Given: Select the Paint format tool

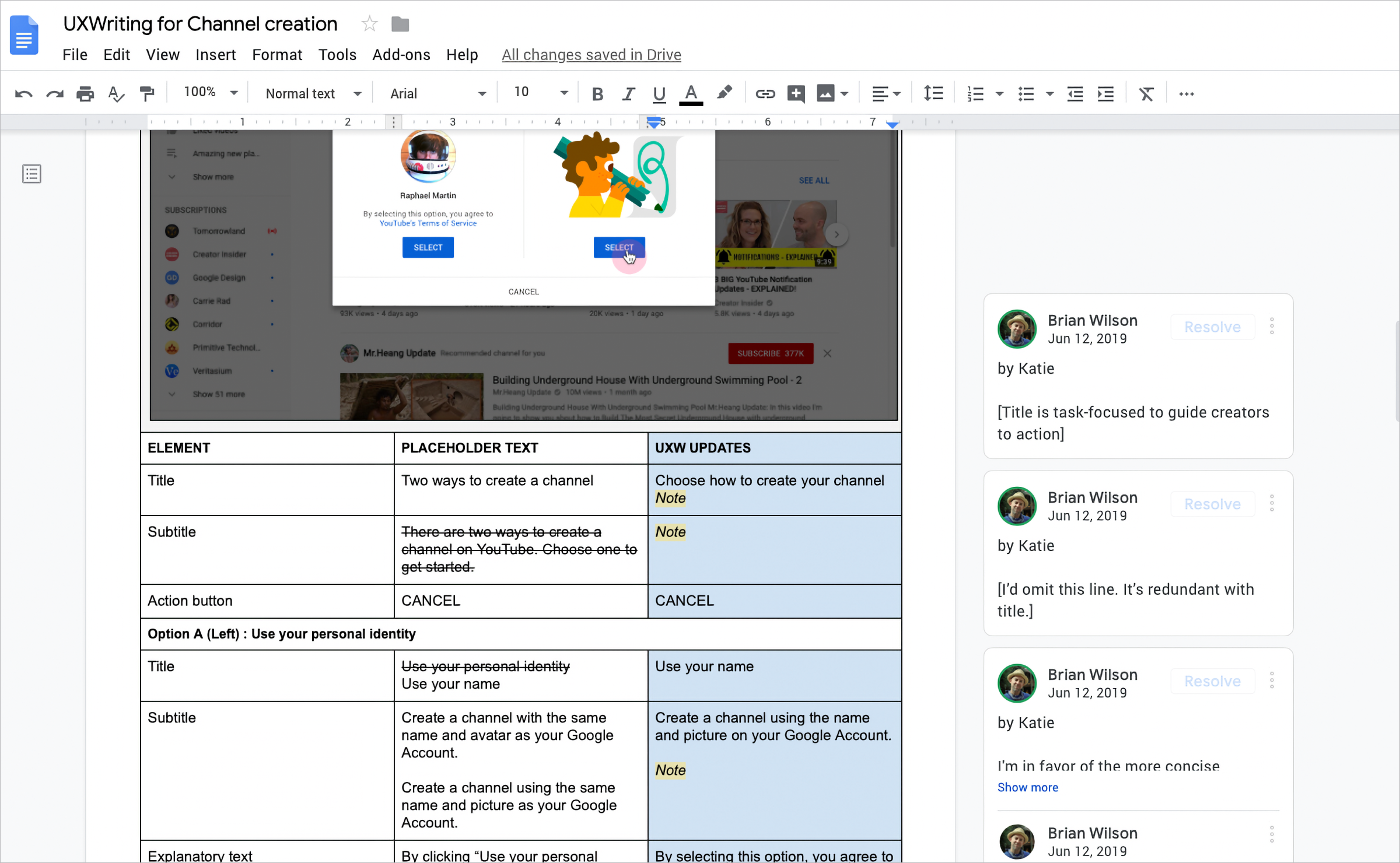Looking at the screenshot, I should (x=147, y=94).
